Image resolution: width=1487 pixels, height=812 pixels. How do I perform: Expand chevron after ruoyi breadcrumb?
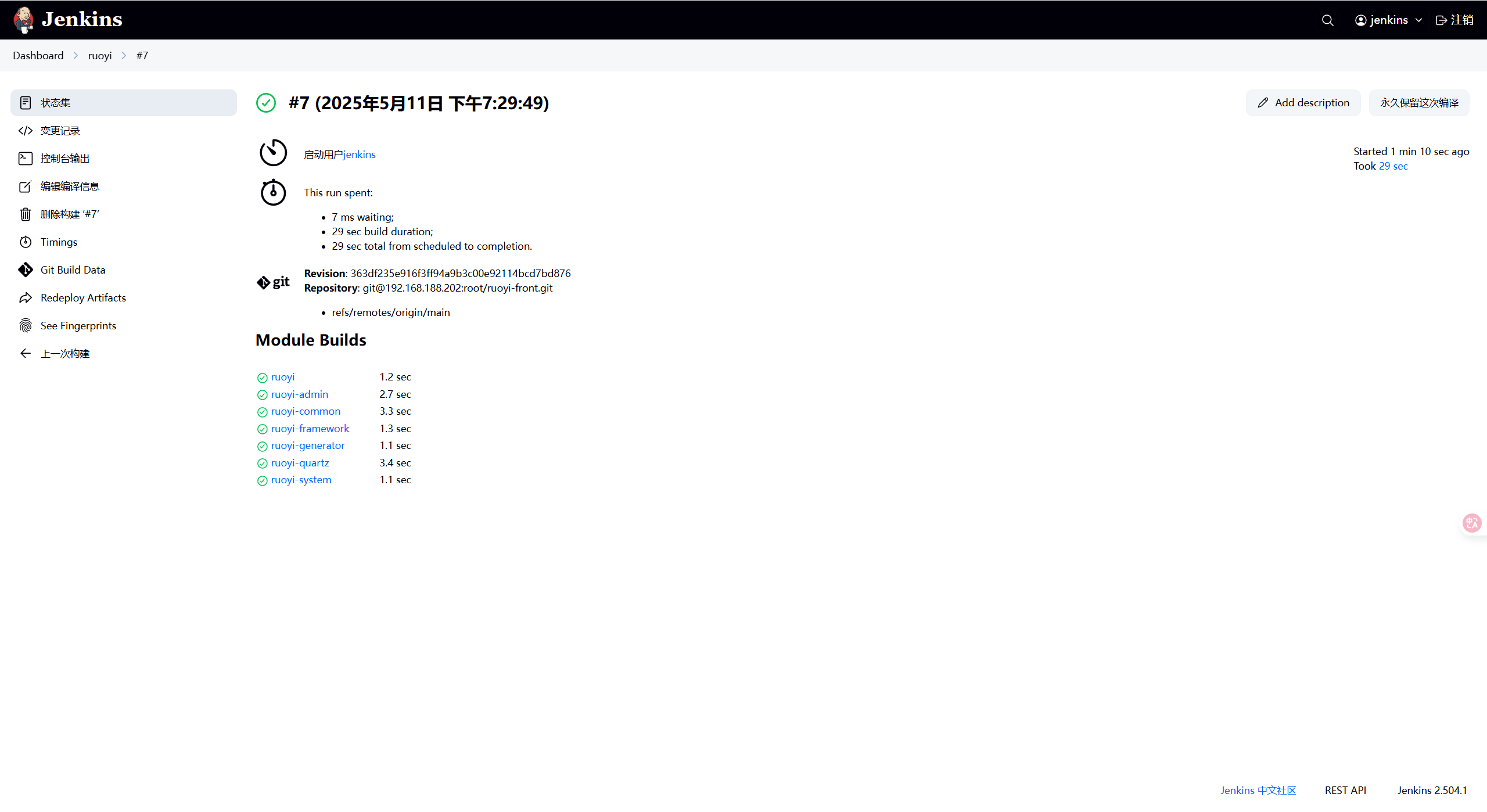pos(124,56)
